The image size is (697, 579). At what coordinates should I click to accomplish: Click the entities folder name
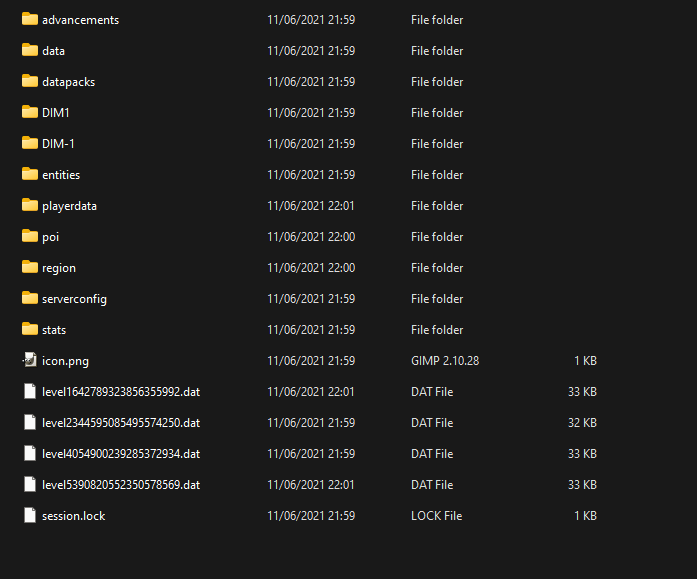[61, 175]
